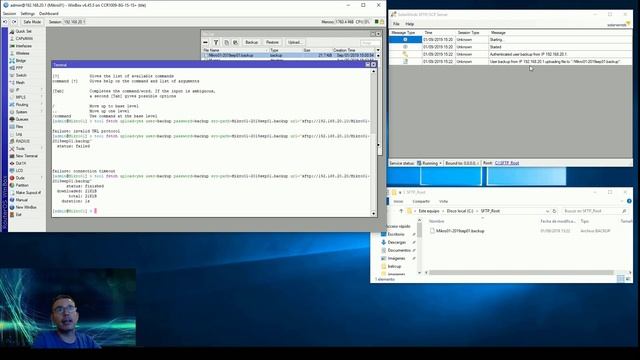
Task: Click Exit in the WinBox sidebar
Action: click(18, 215)
